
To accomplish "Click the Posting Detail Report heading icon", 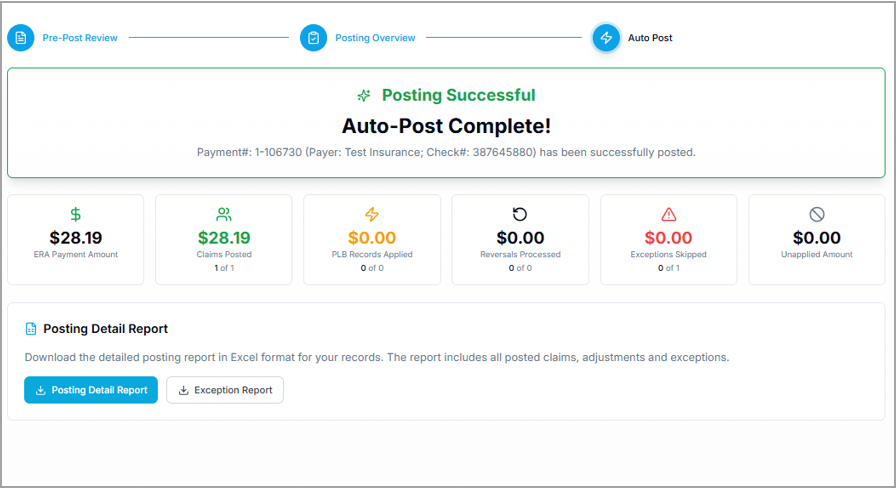I will [31, 329].
